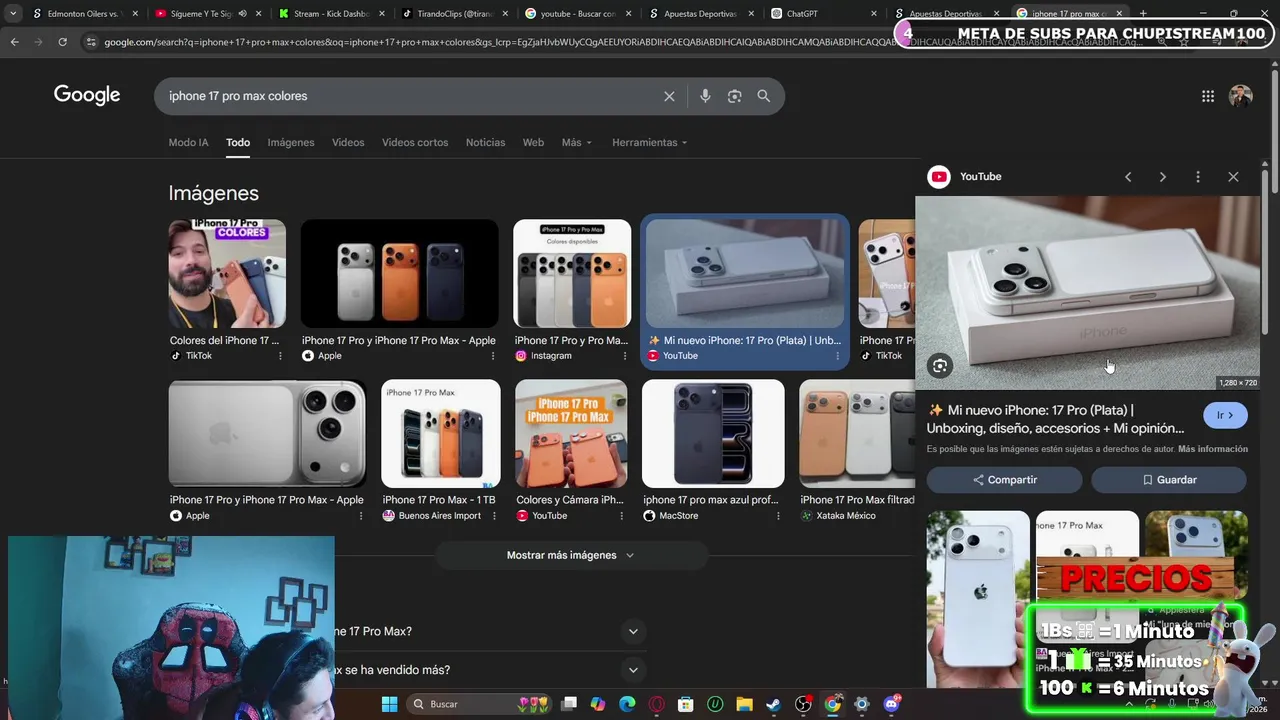Open Google Lens image search icon

(x=735, y=96)
